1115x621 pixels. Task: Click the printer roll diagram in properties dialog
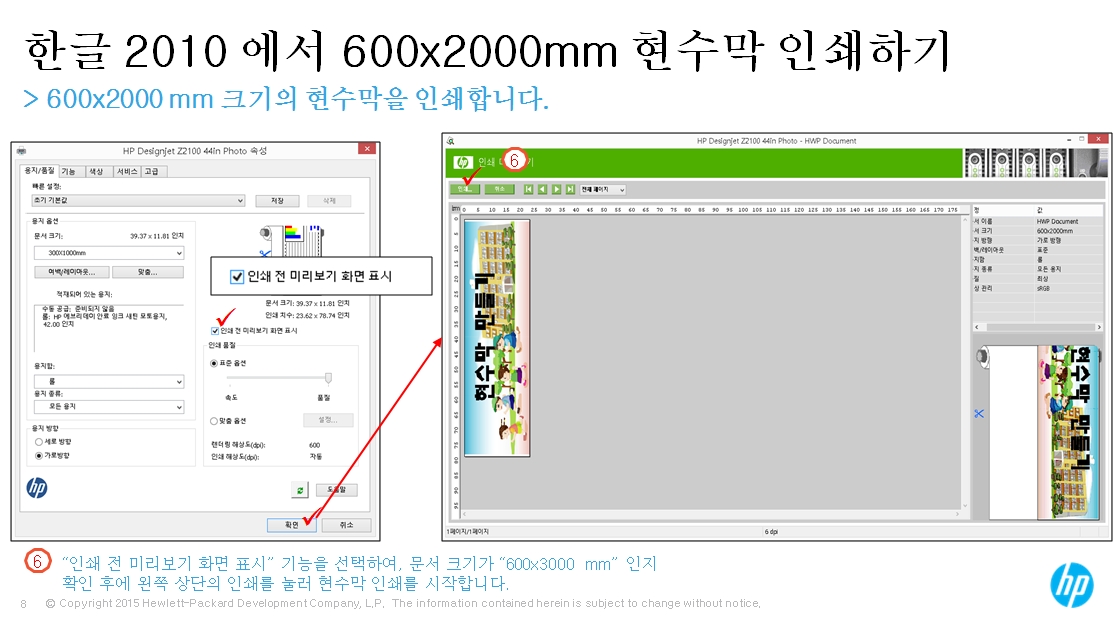click(292, 240)
